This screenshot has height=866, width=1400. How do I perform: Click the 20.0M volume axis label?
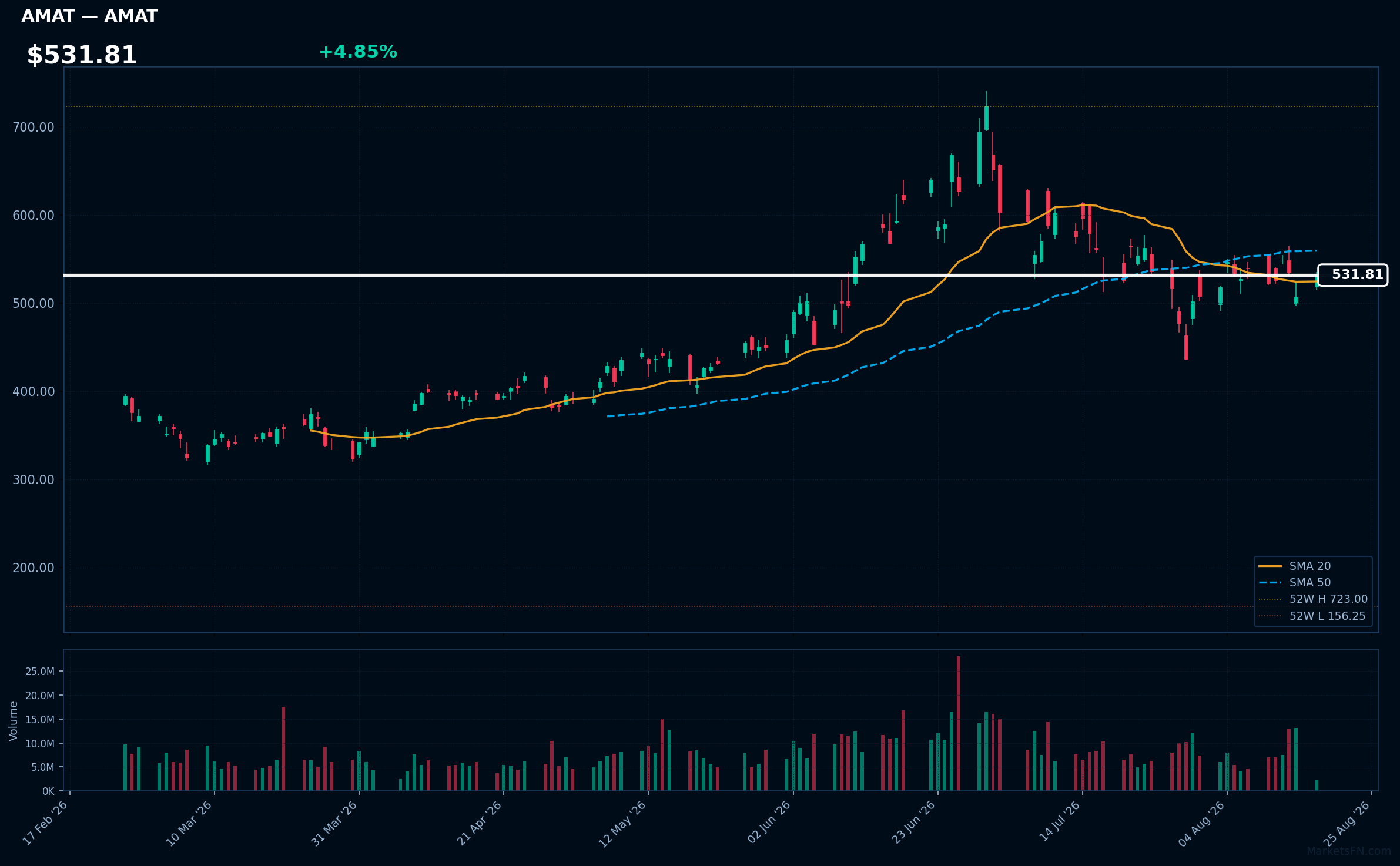click(x=40, y=696)
